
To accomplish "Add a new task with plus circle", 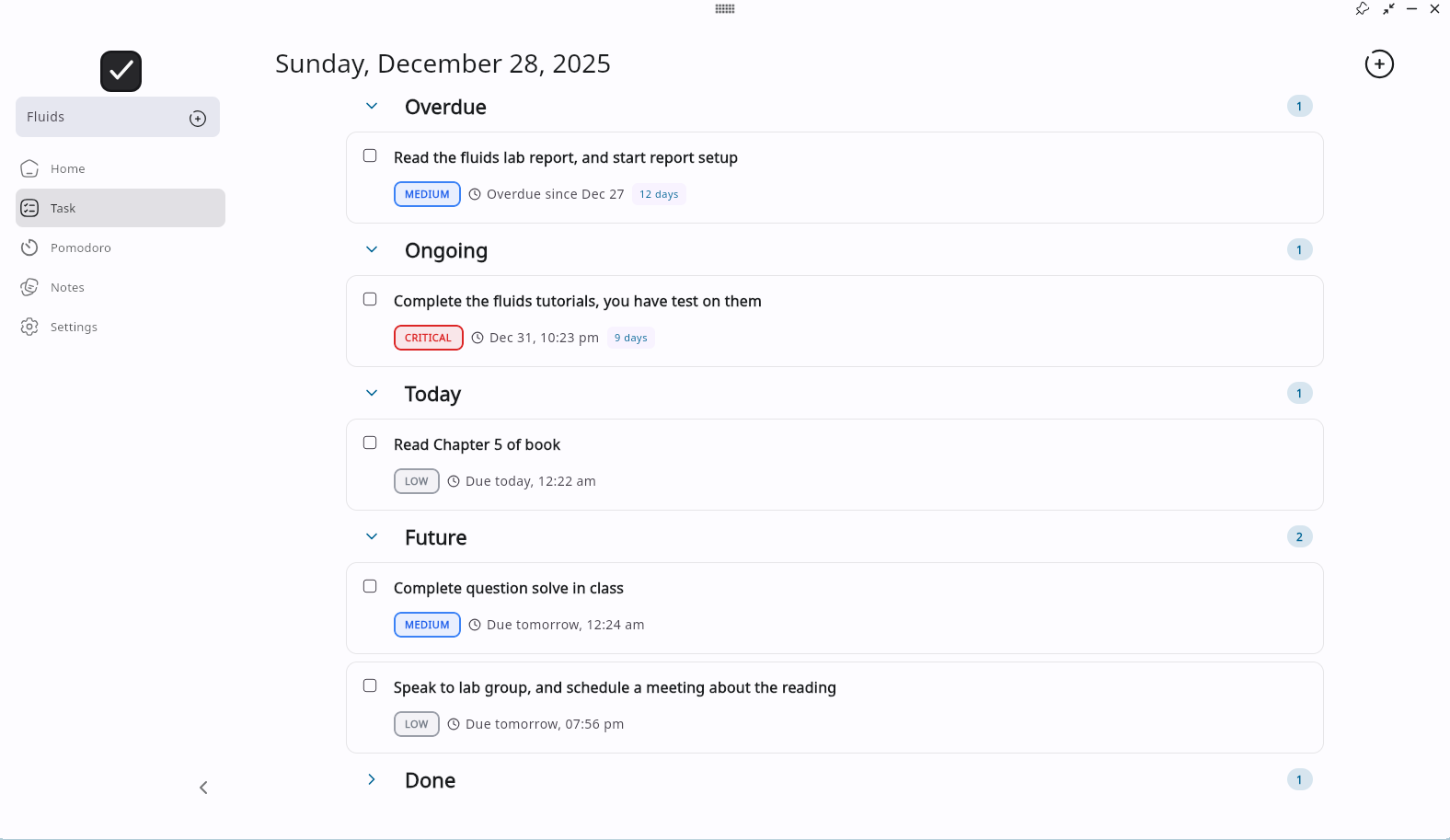I will click(x=1379, y=64).
